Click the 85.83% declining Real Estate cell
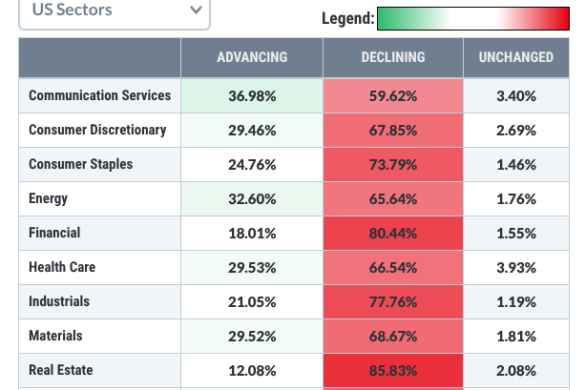585x390 pixels. pos(393,371)
